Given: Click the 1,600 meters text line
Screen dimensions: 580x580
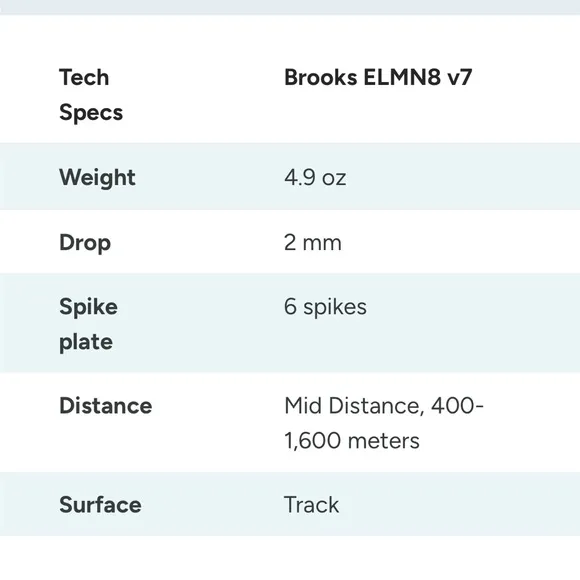Looking at the screenshot, I should (x=352, y=441).
